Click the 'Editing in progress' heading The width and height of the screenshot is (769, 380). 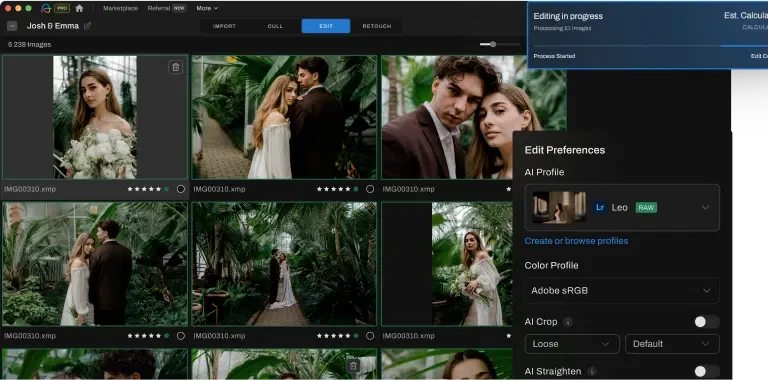[568, 16]
